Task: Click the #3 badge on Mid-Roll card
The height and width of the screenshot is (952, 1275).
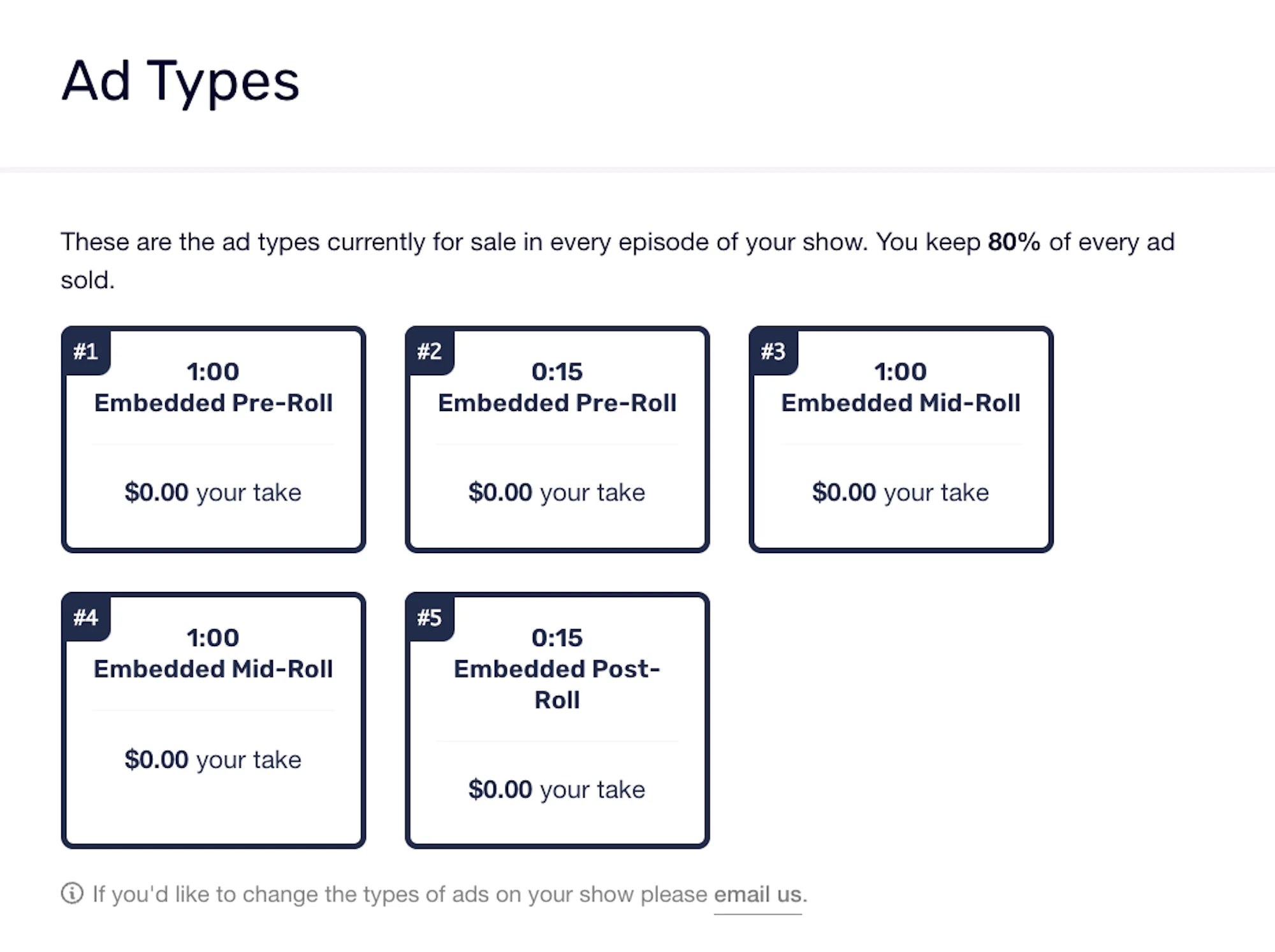Action: click(x=773, y=351)
